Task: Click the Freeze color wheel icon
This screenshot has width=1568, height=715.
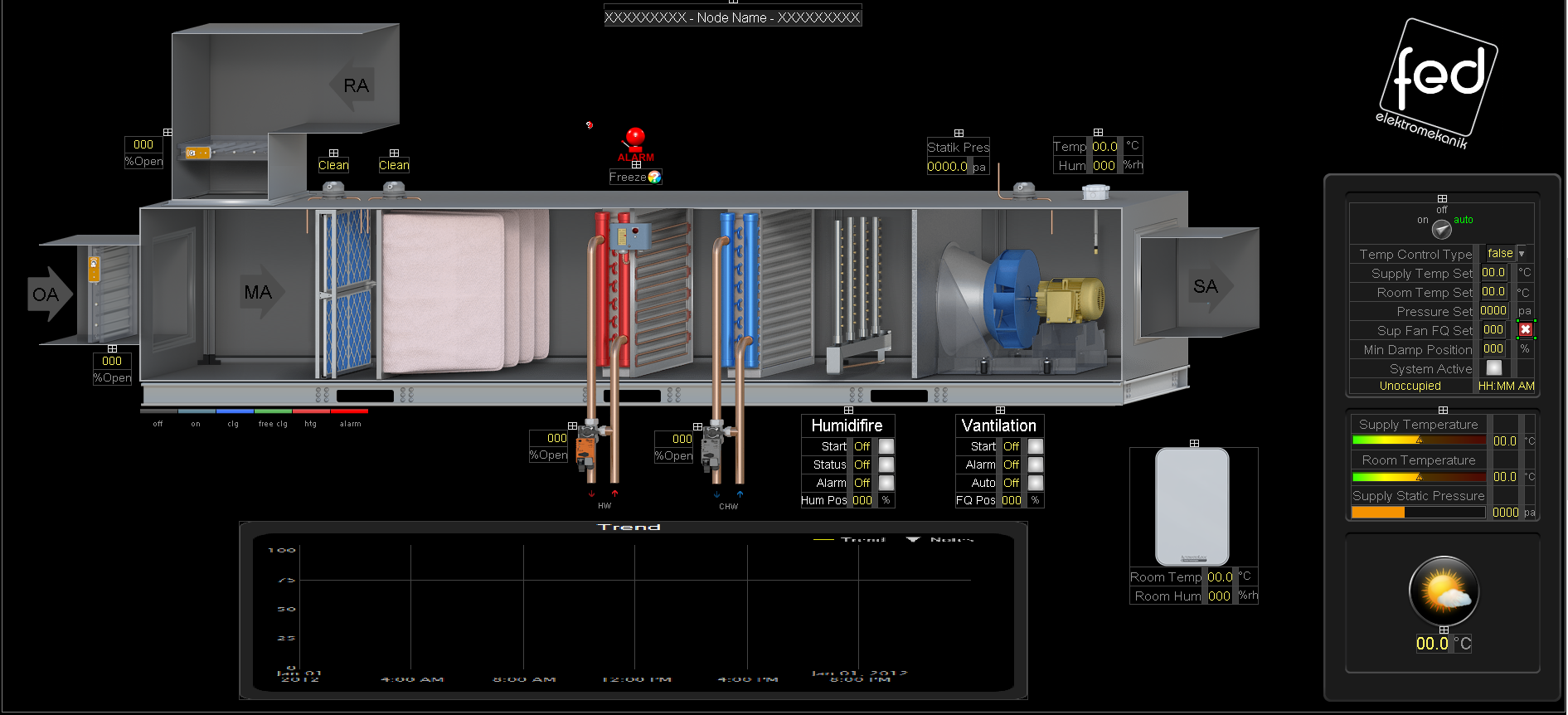Action: [654, 177]
